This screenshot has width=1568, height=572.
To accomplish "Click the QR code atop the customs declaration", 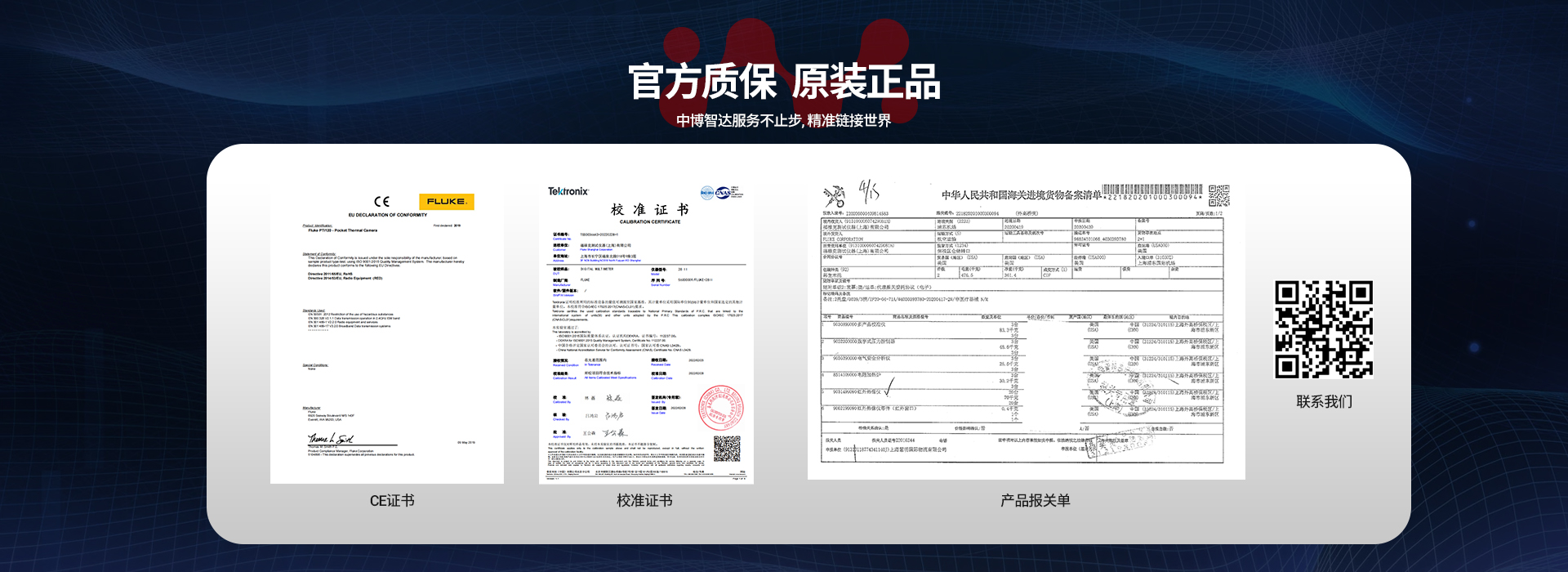I will coord(1218,195).
